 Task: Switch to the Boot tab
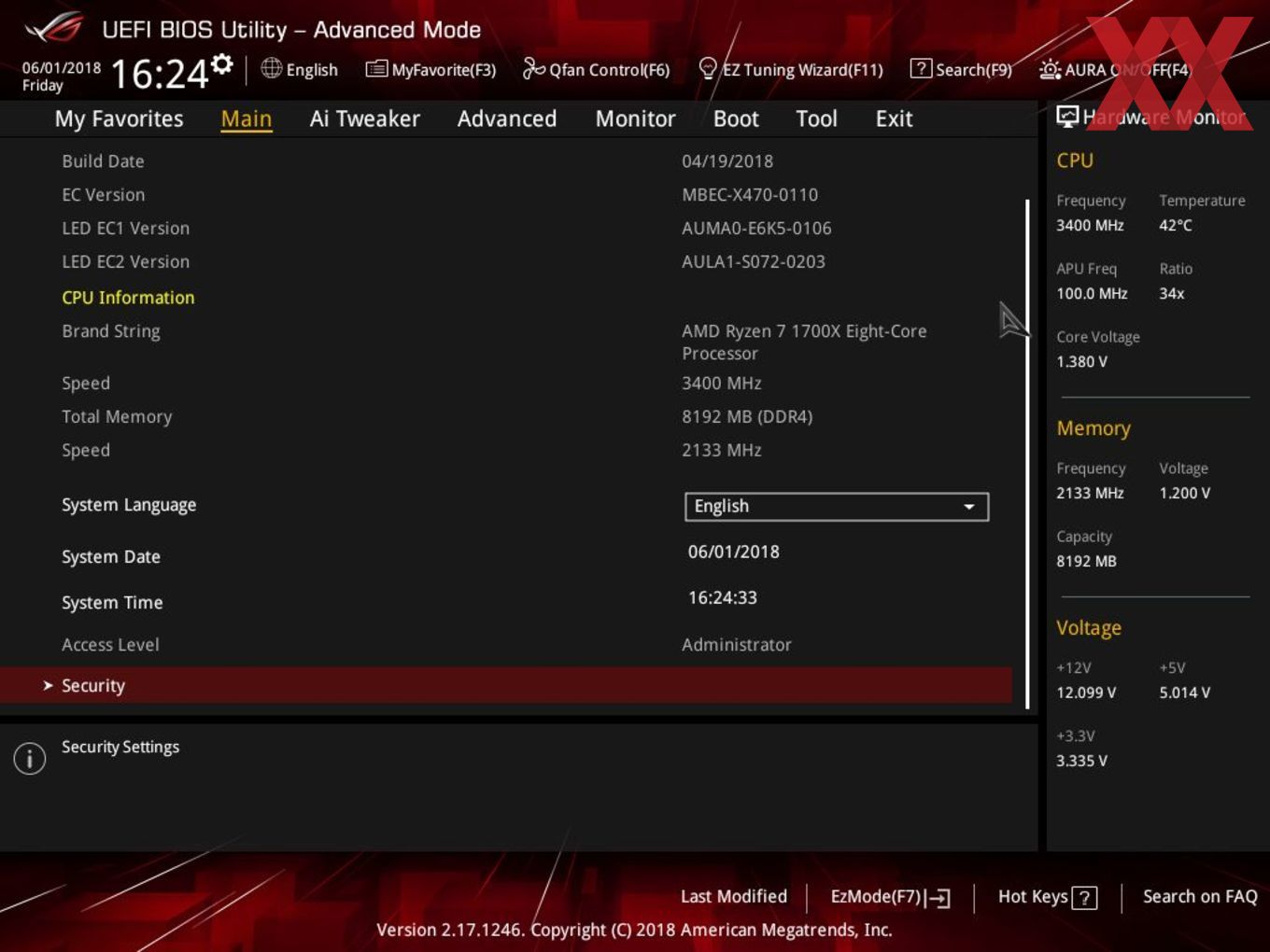click(x=736, y=119)
